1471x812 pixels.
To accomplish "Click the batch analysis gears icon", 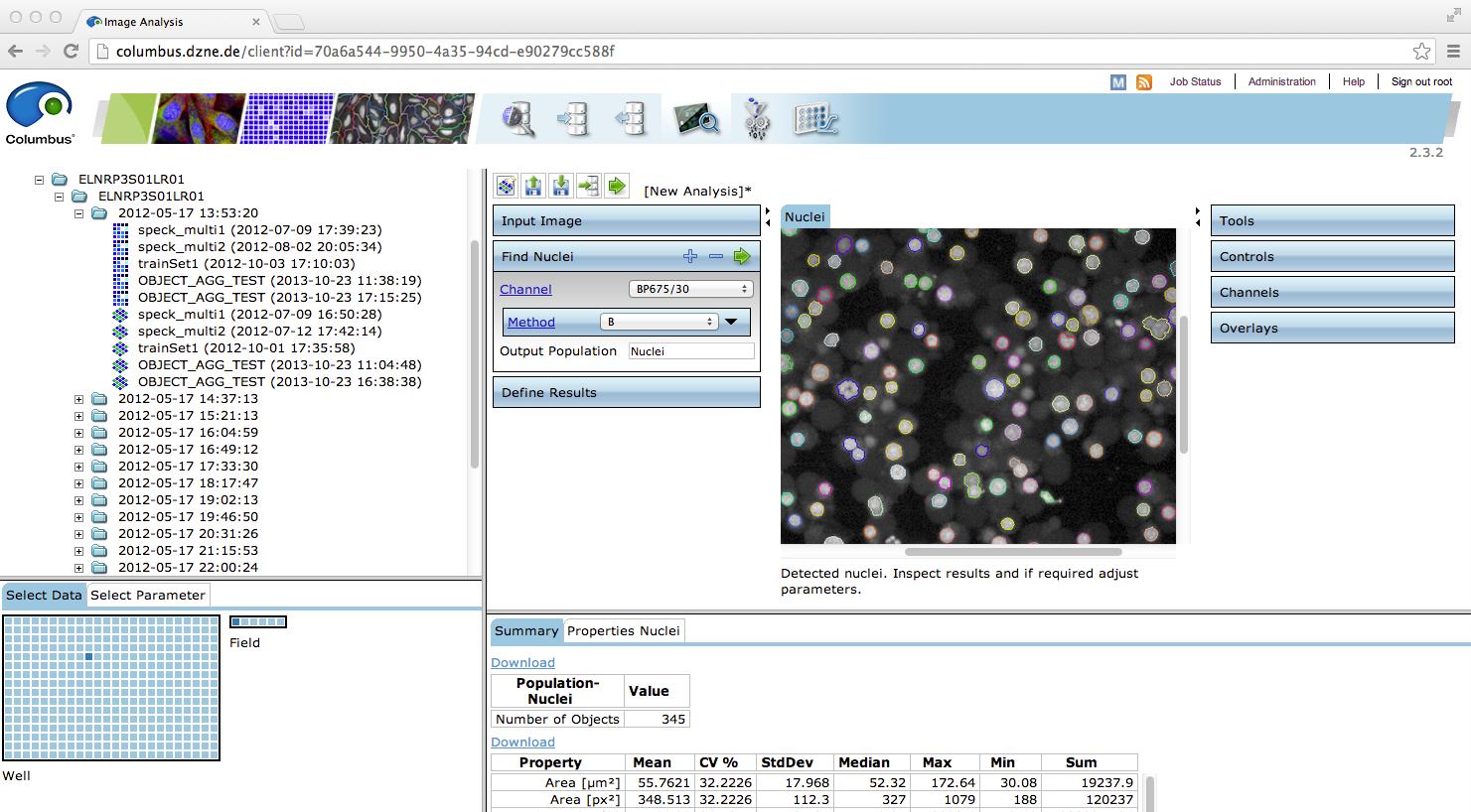I will tap(757, 119).
